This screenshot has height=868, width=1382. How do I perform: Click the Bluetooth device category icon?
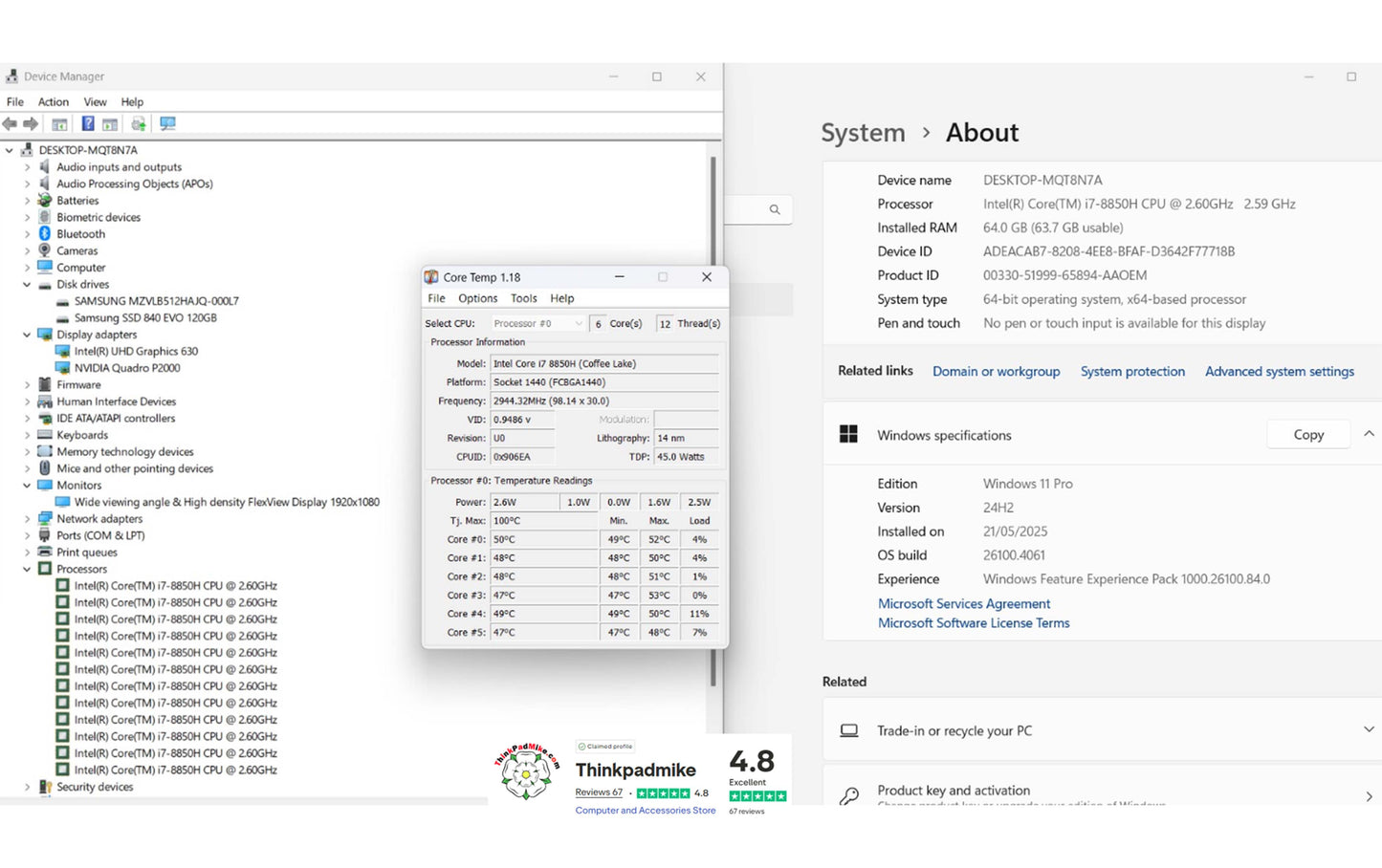click(45, 234)
